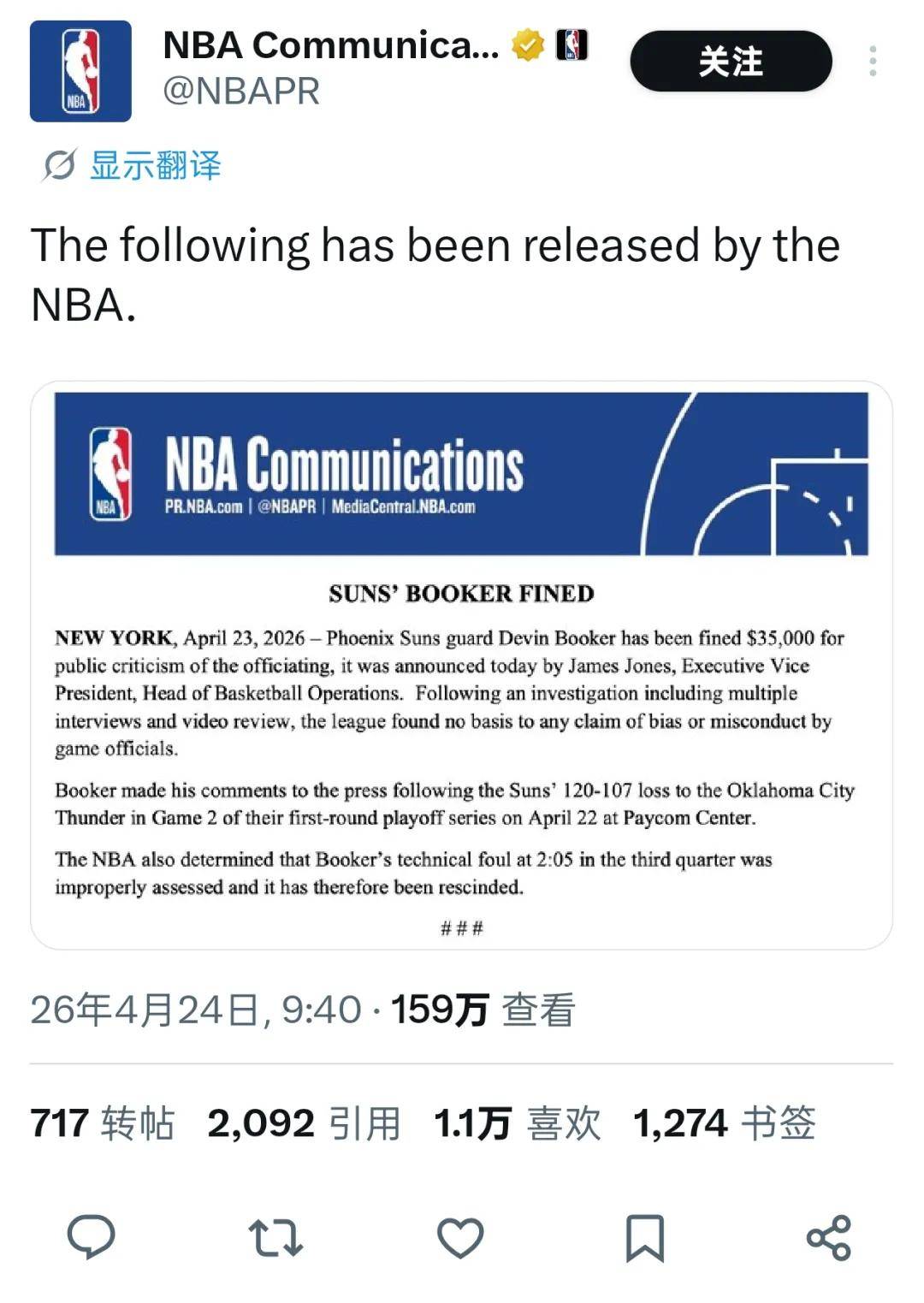Viewport: 924px width, 1303px height.
Task: View the 1.1万 喜欢 likes list
Action: pos(517,1122)
